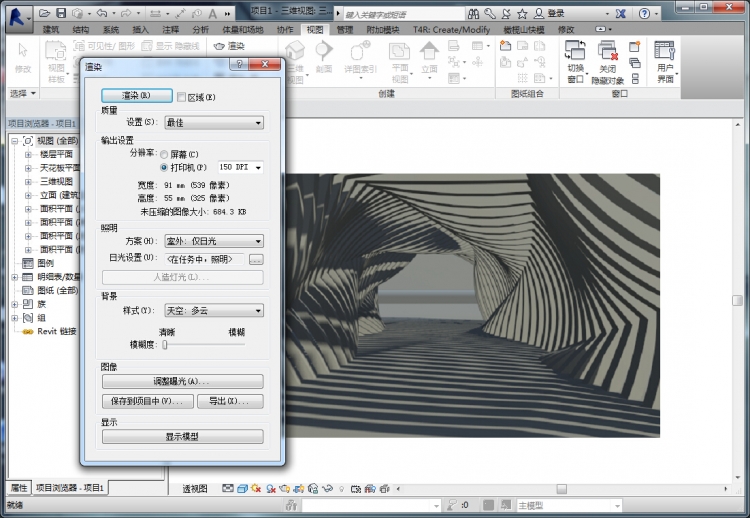Click the Revit application menu logo
The width and height of the screenshot is (750, 518).
pyautogui.click(x=15, y=14)
